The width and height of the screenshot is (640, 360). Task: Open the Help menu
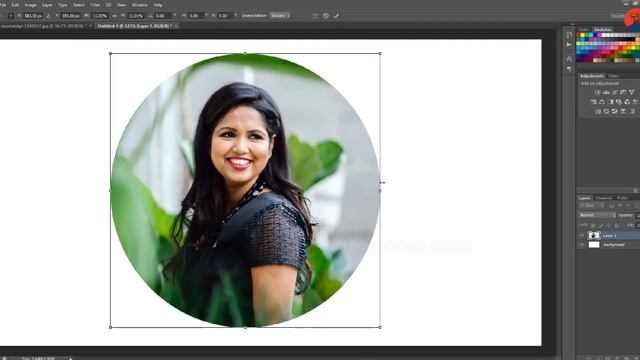[x=158, y=5]
